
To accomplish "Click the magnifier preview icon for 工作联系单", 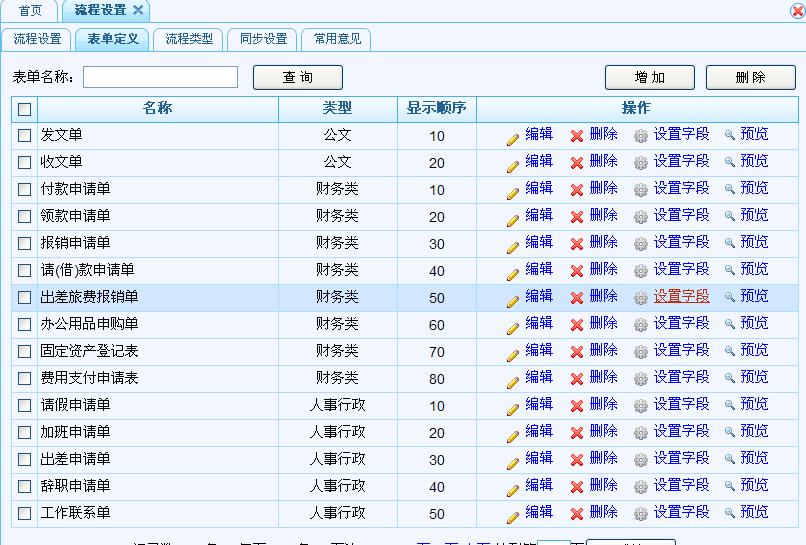I will pos(730,513).
